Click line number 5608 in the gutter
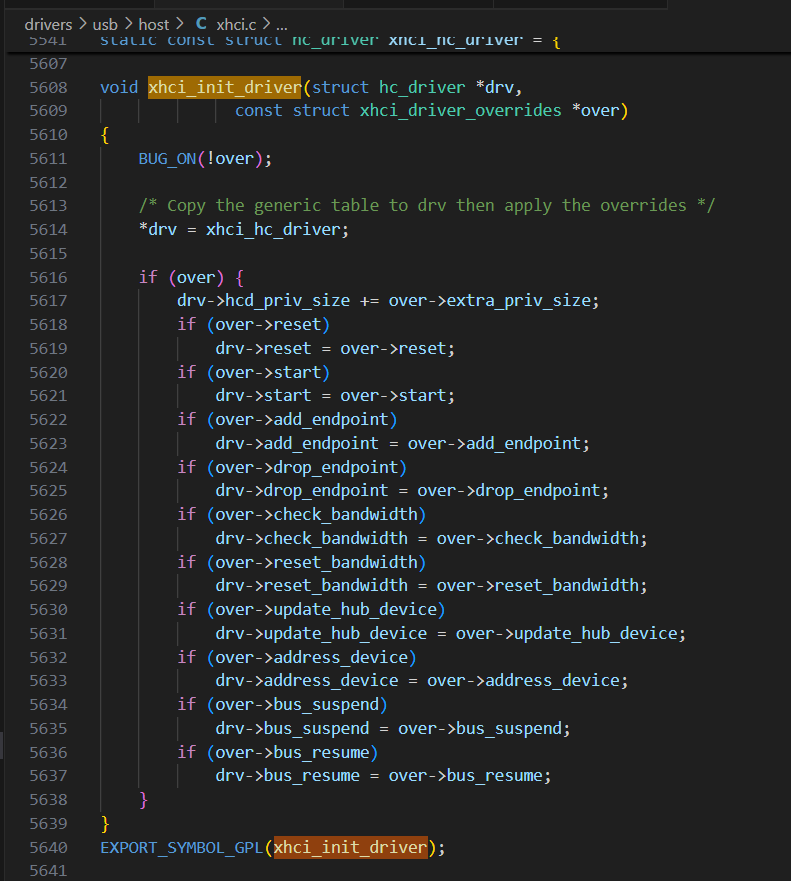The height and width of the screenshot is (881, 791). point(48,88)
